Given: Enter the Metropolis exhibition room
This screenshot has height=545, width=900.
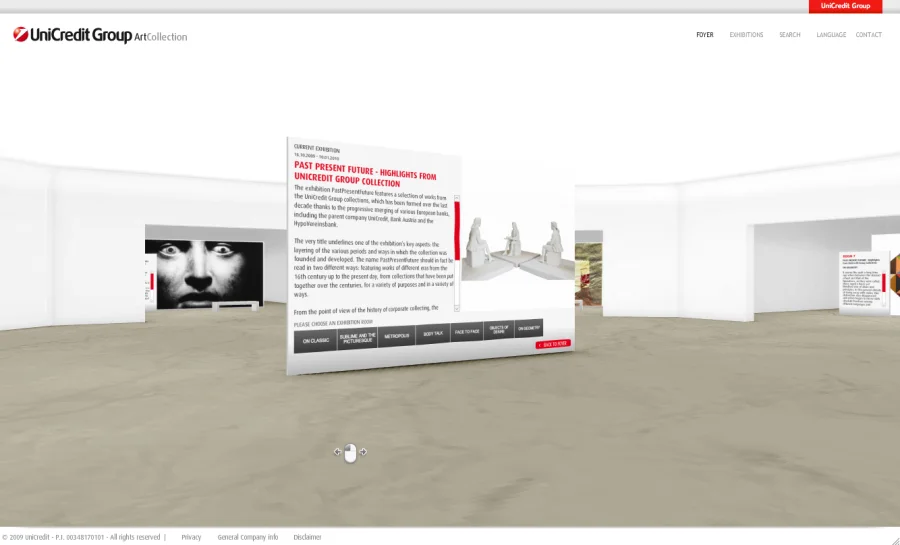Looking at the screenshot, I should pos(397,336).
